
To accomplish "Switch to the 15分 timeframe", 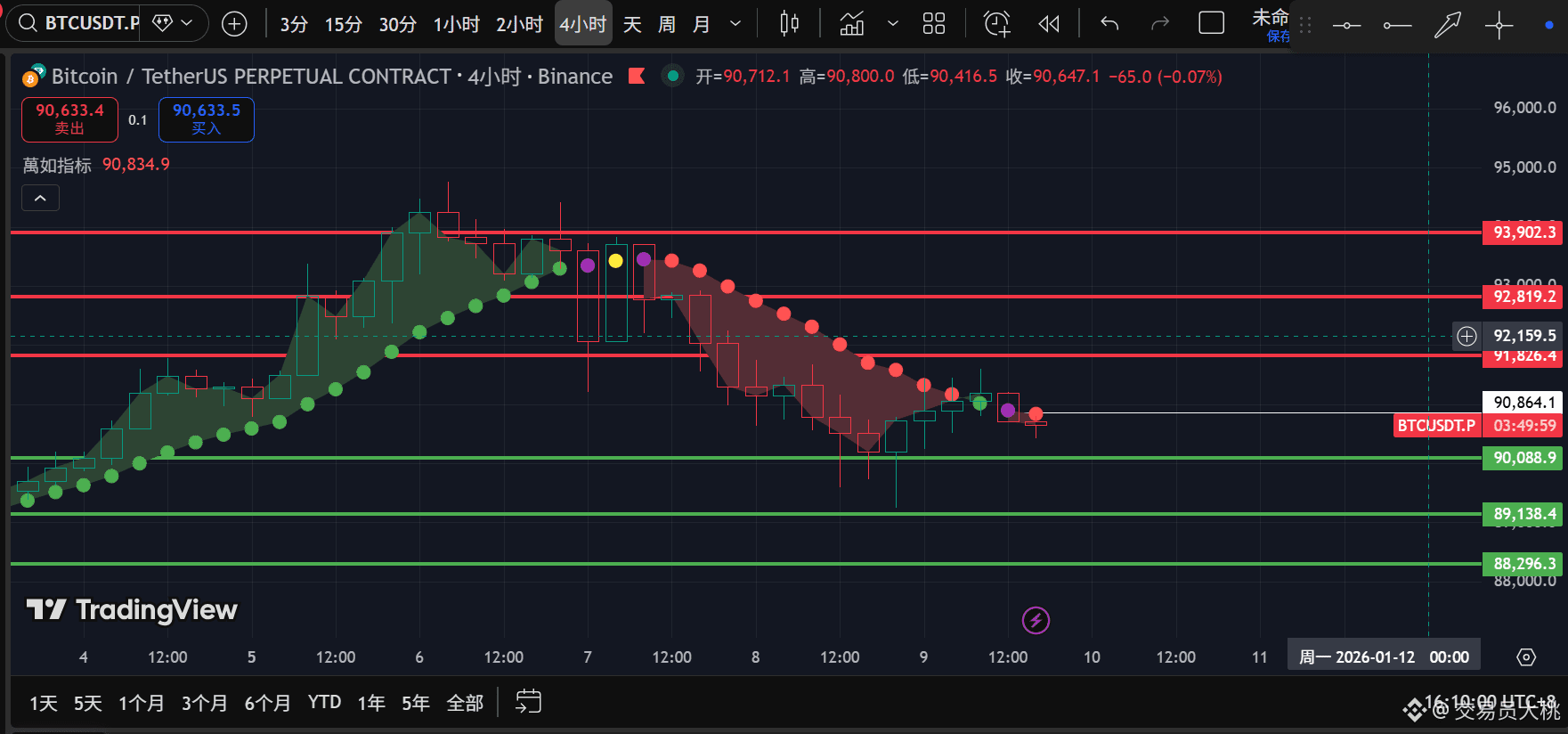I will [344, 24].
